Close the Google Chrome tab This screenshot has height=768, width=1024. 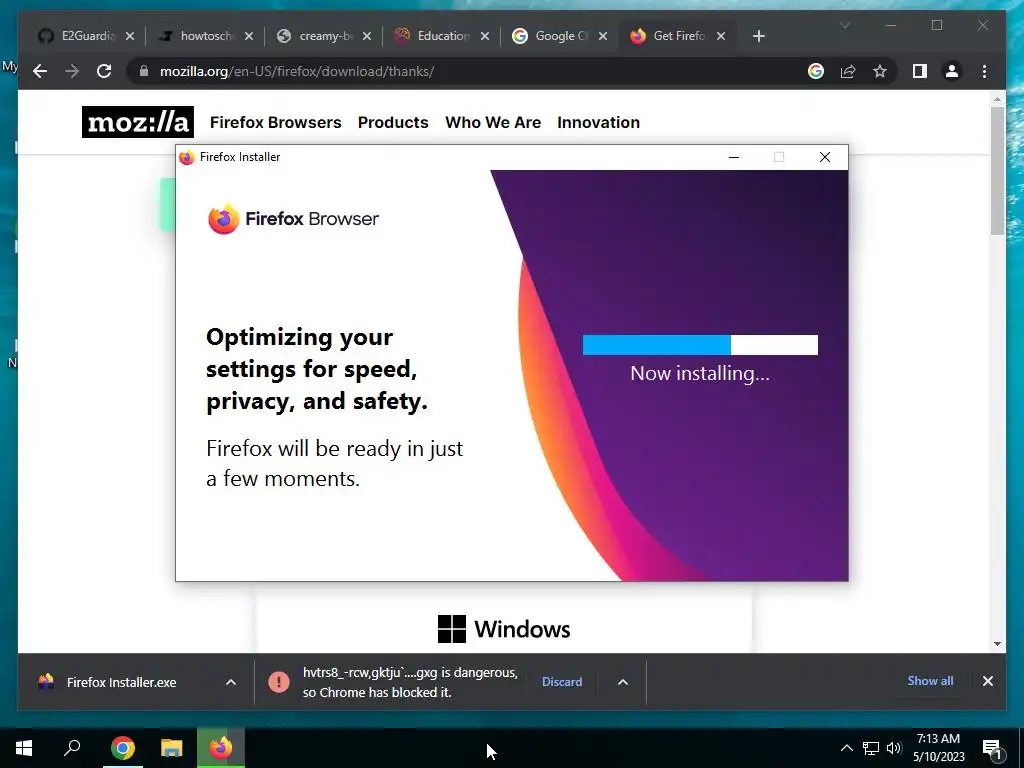[603, 37]
